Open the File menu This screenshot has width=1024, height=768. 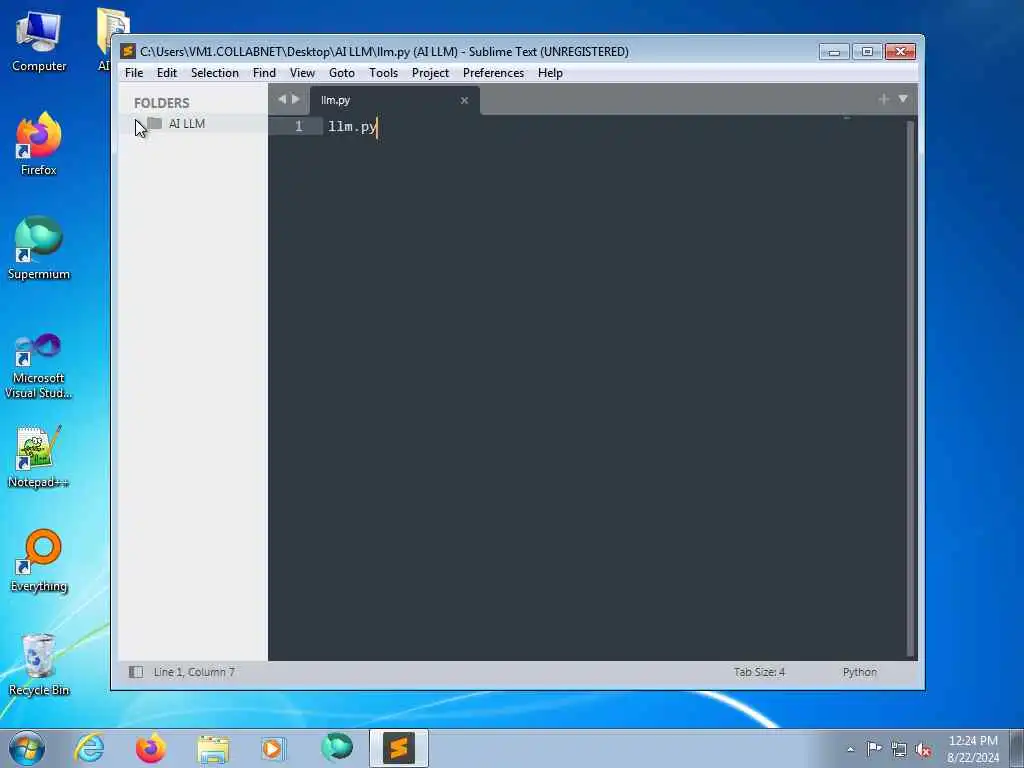(134, 72)
